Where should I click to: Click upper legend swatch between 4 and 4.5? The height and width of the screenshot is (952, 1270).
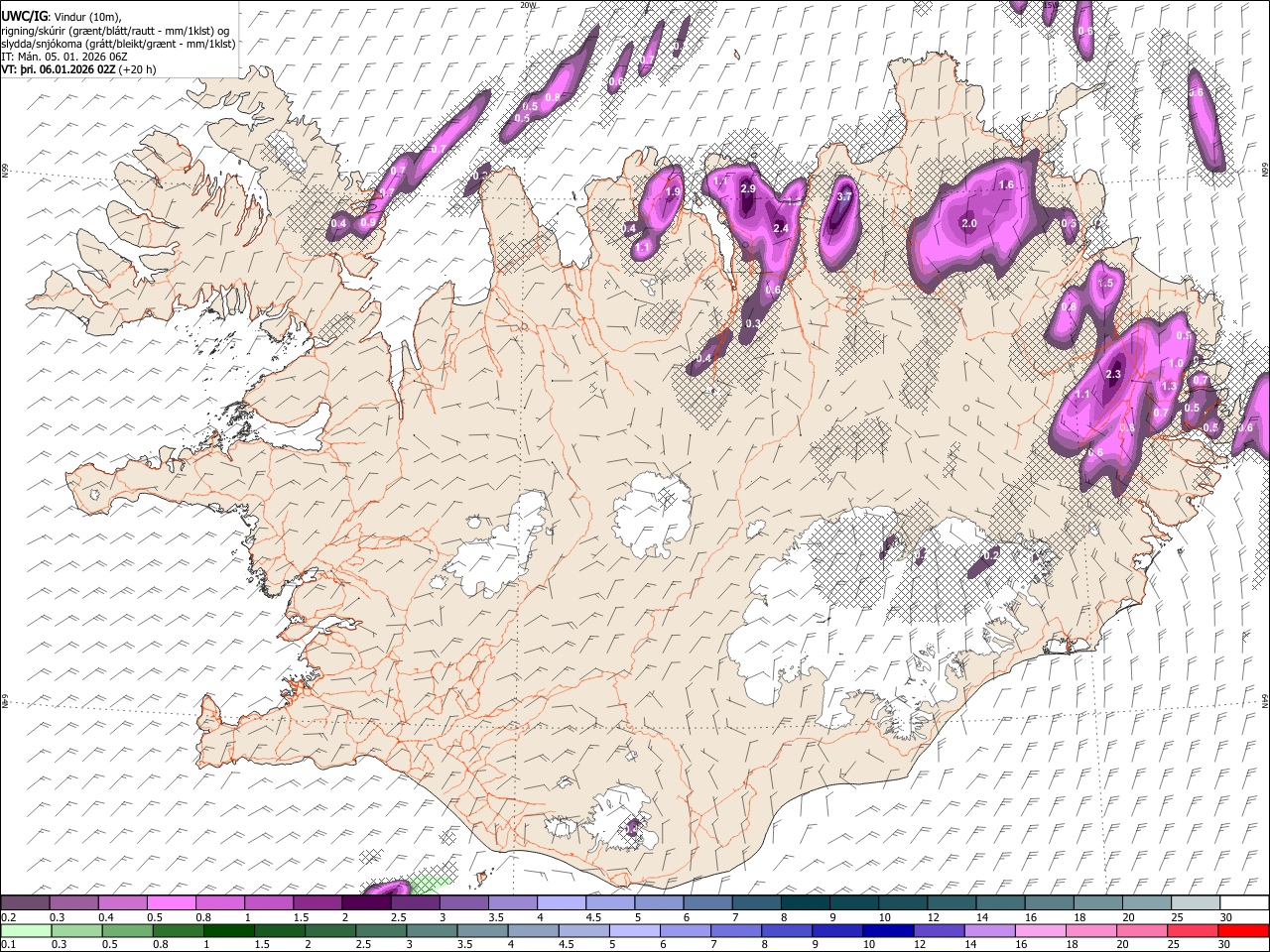point(561,903)
